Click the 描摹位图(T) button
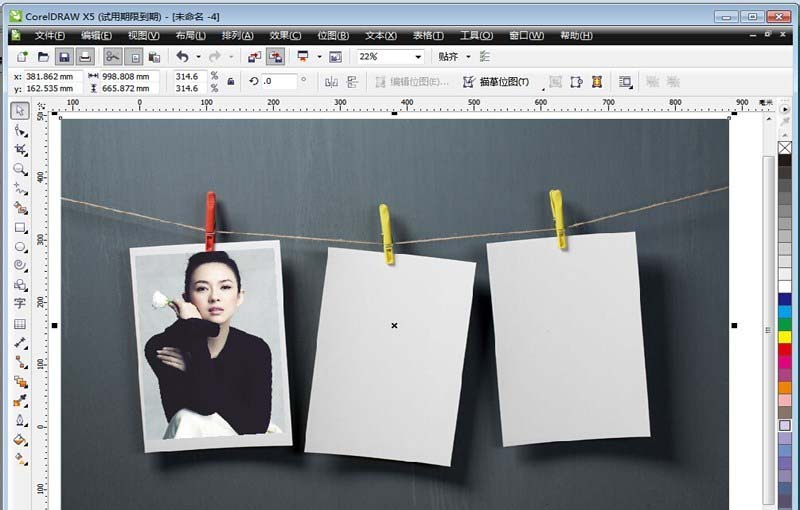Viewport: 800px width, 510px height. pyautogui.click(x=497, y=82)
